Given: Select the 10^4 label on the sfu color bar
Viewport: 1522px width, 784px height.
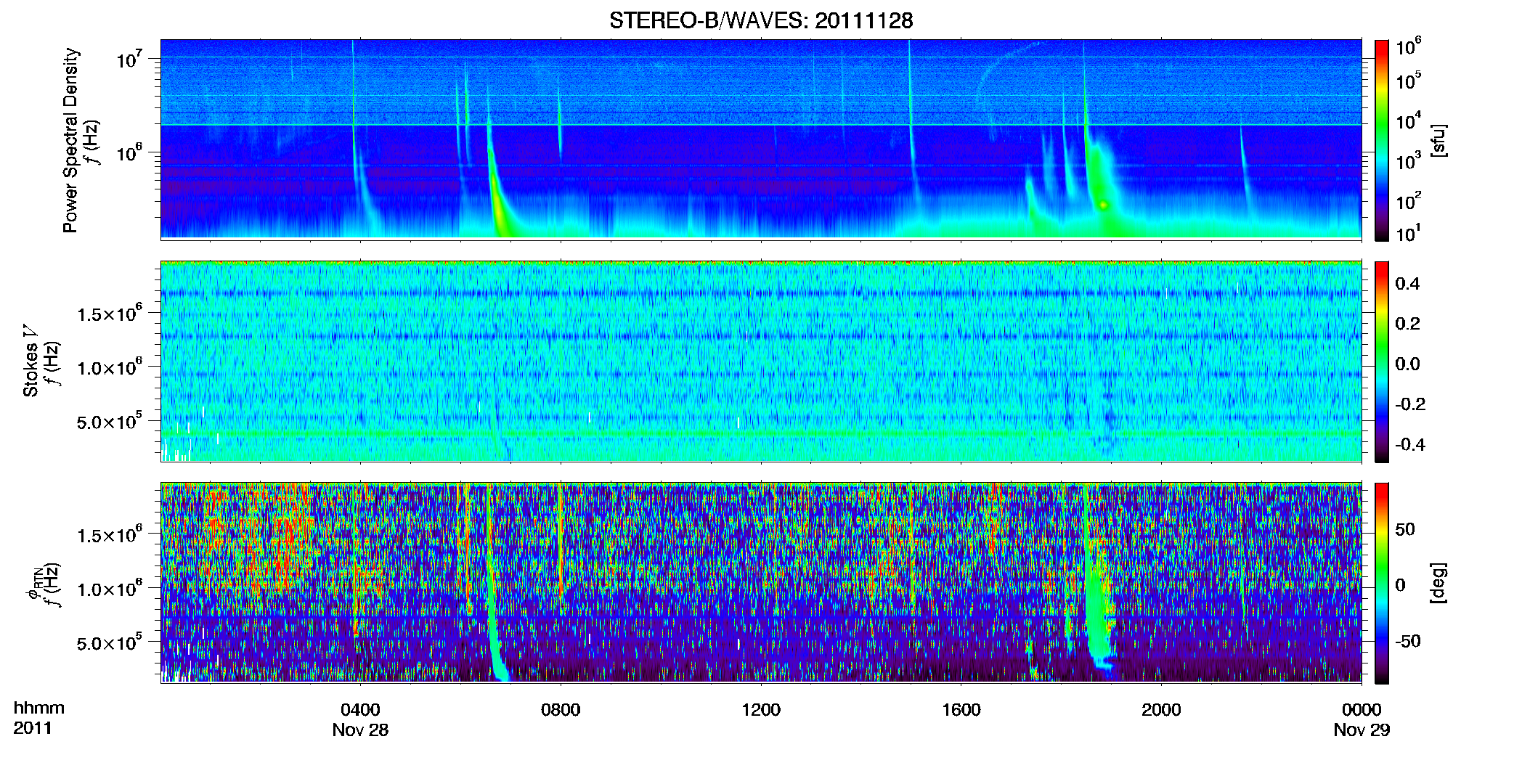Looking at the screenshot, I should pos(1409,121).
